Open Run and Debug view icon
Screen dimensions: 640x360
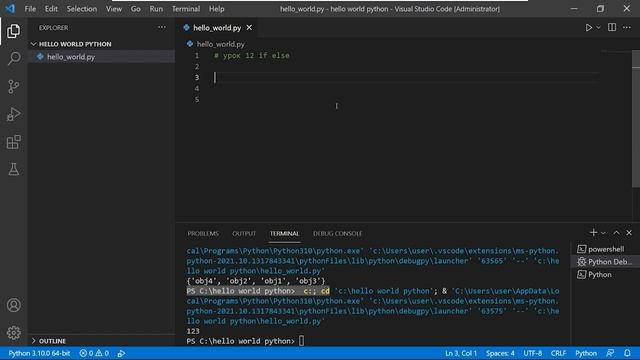coord(13,114)
